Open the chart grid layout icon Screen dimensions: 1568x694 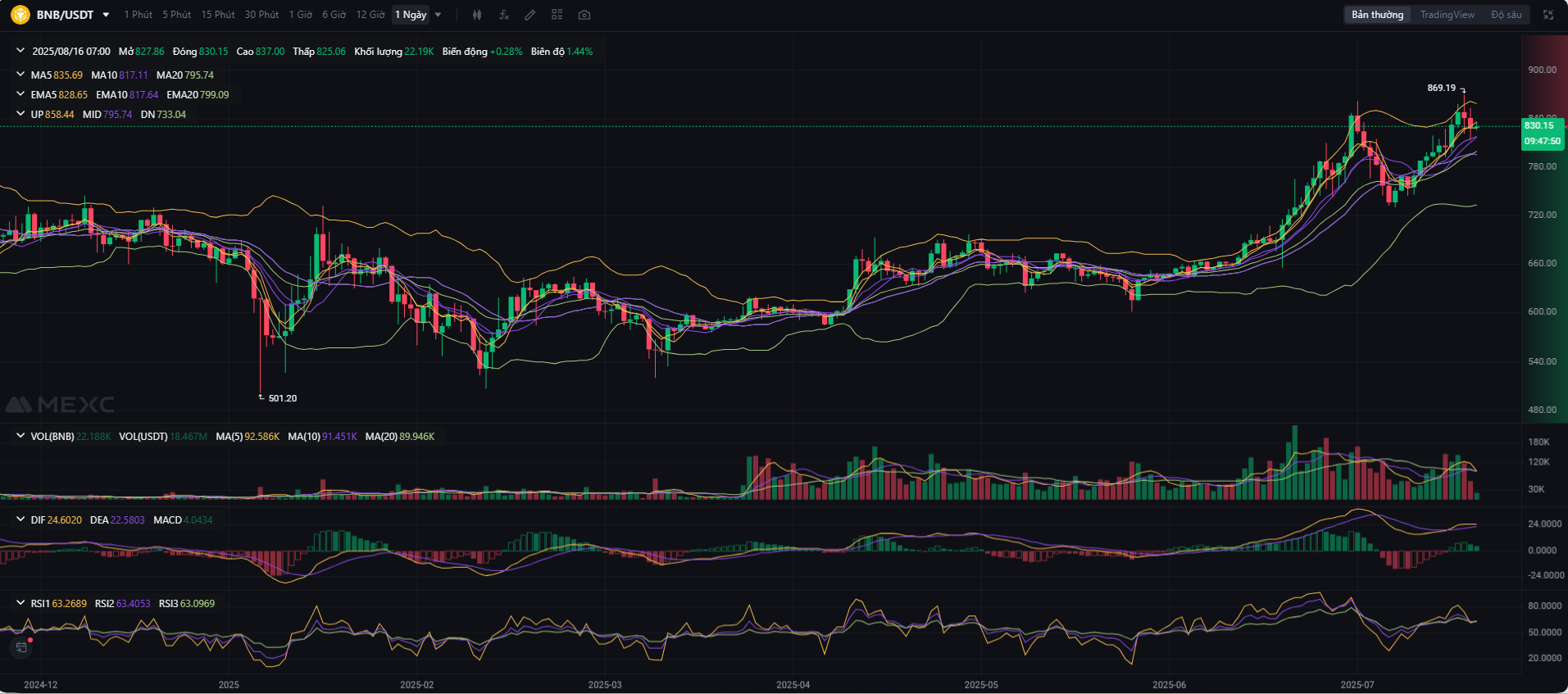point(557,15)
